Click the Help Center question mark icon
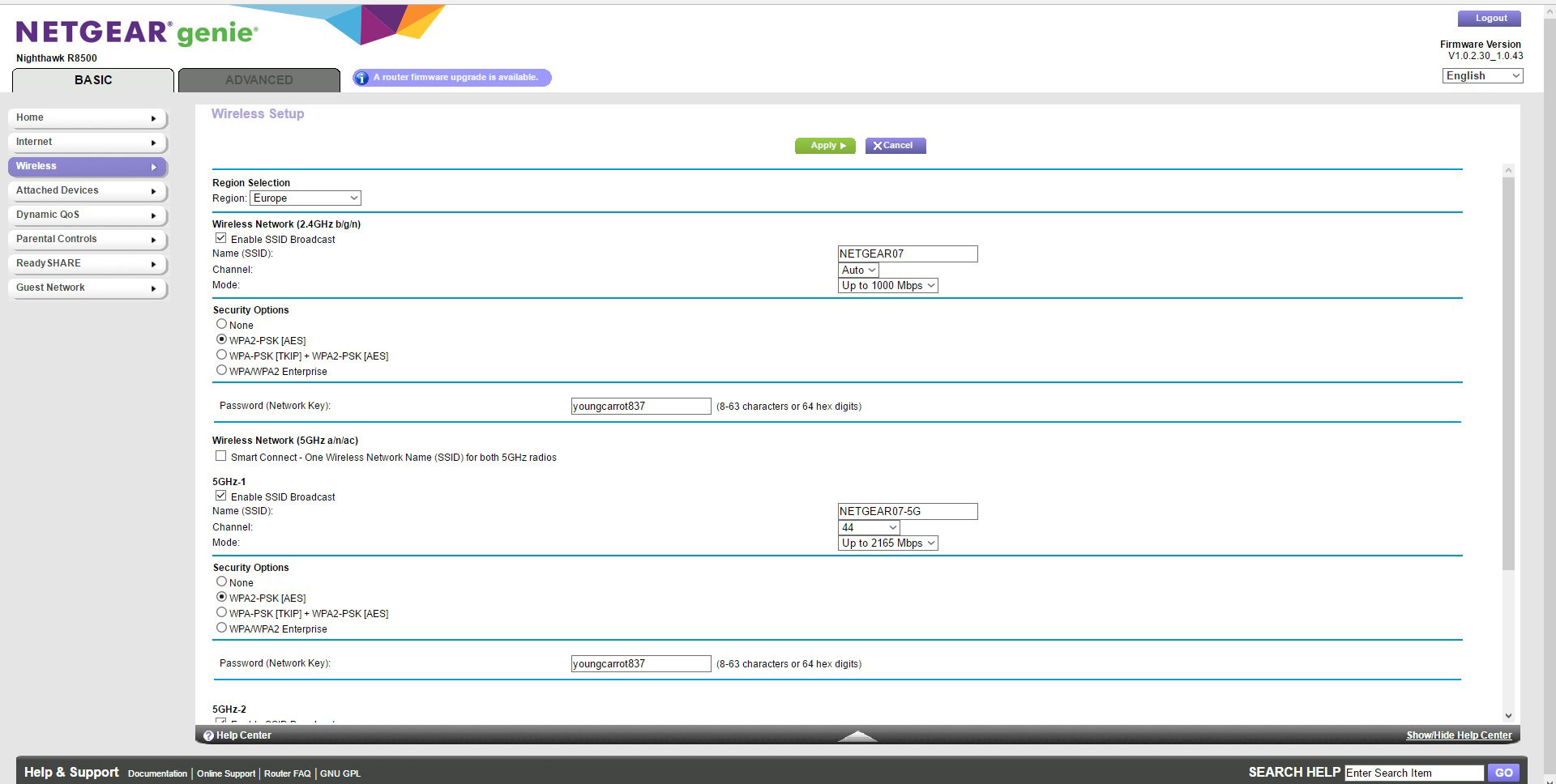The height and width of the screenshot is (784, 1556). click(x=208, y=735)
